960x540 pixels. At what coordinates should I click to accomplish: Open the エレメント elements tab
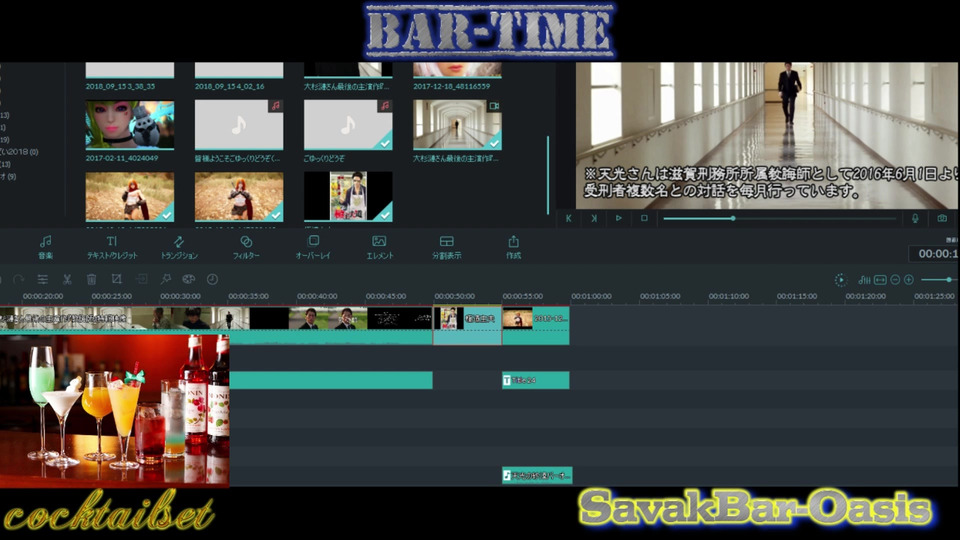[x=380, y=247]
